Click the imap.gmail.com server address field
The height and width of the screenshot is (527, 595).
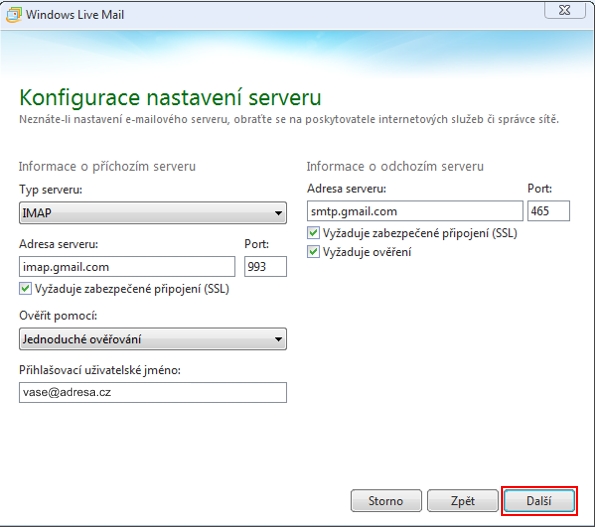127,267
